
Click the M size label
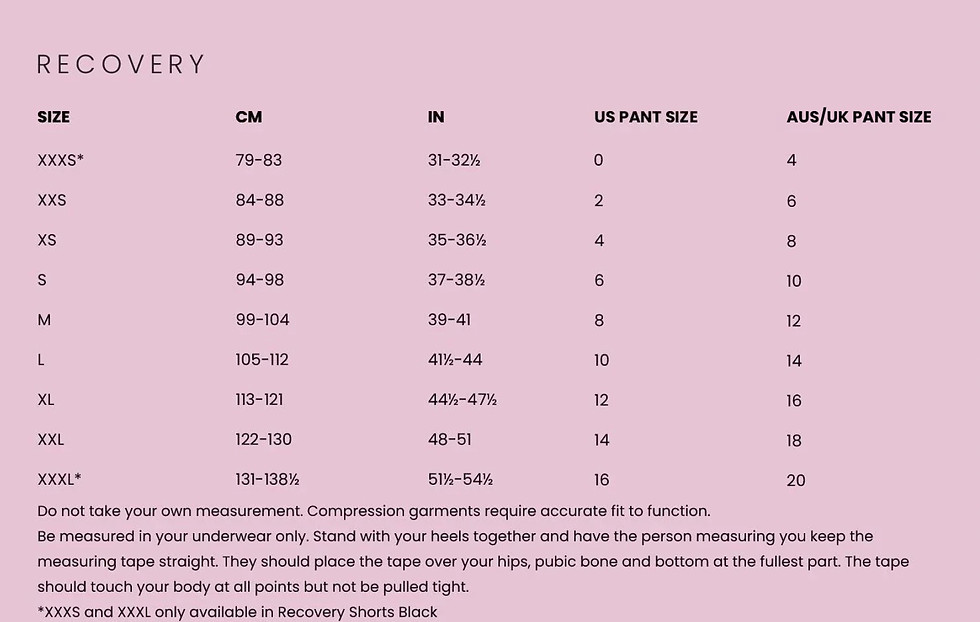click(x=44, y=320)
